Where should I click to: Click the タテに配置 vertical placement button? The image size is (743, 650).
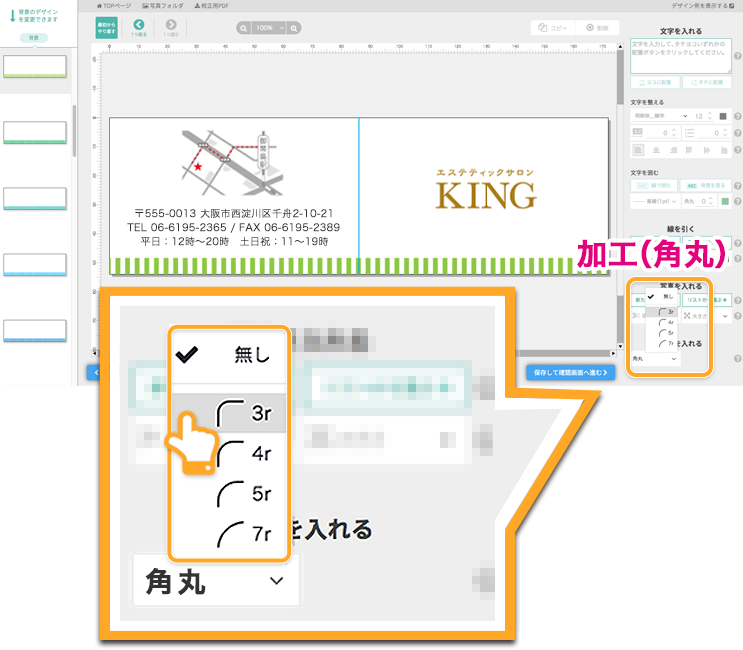pyautogui.click(x=707, y=82)
